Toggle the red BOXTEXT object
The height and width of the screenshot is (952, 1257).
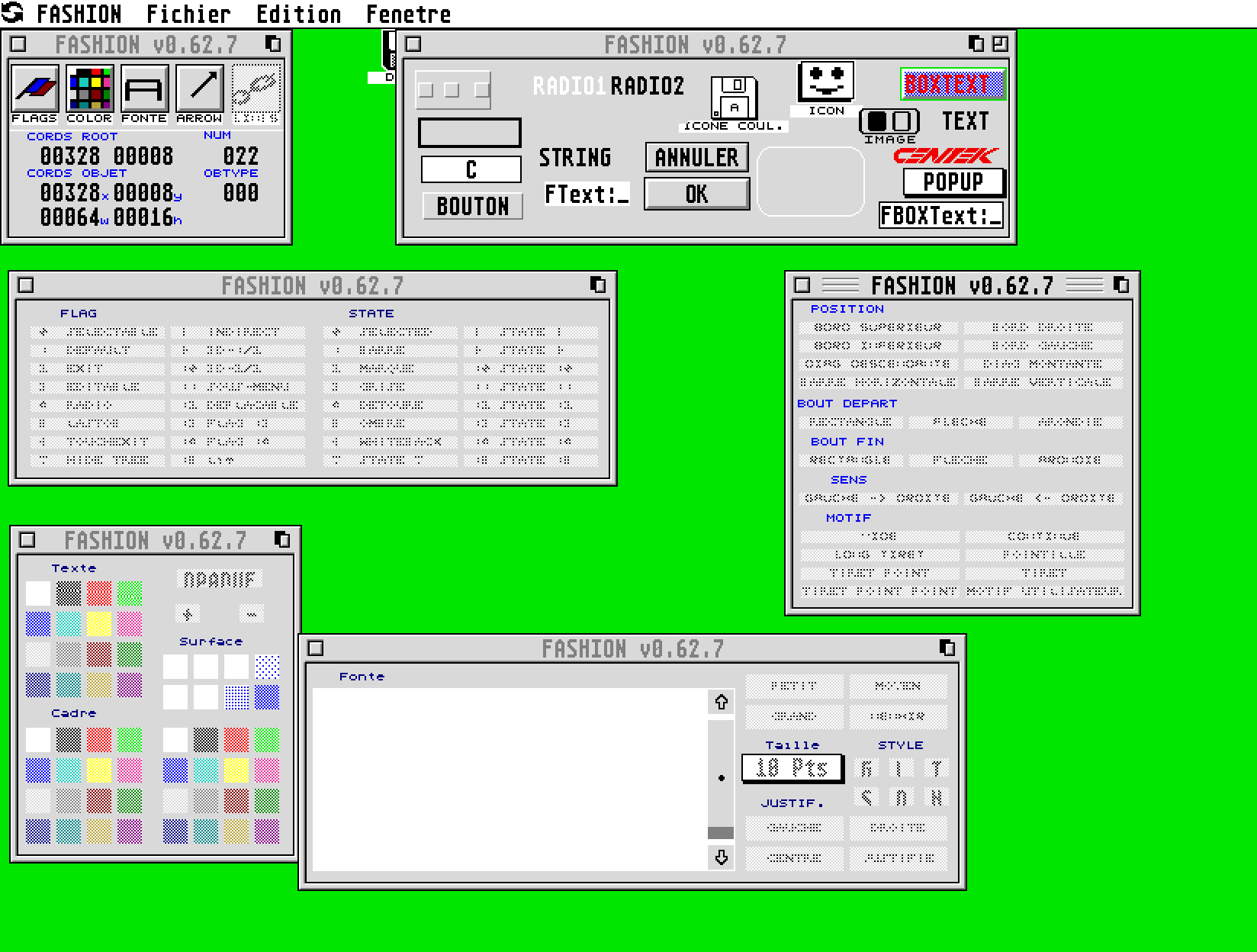coord(953,84)
